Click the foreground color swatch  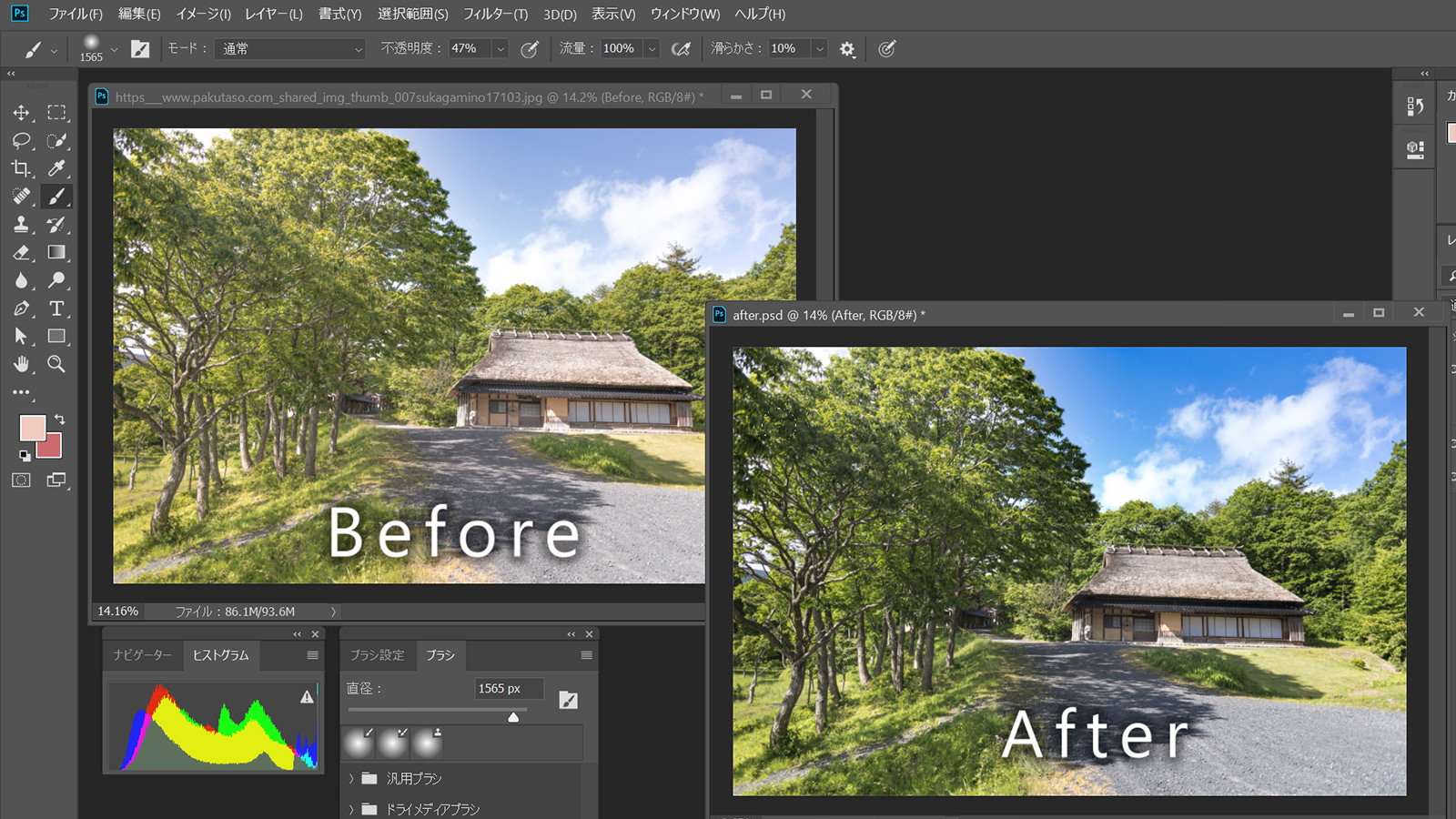pyautogui.click(x=33, y=429)
